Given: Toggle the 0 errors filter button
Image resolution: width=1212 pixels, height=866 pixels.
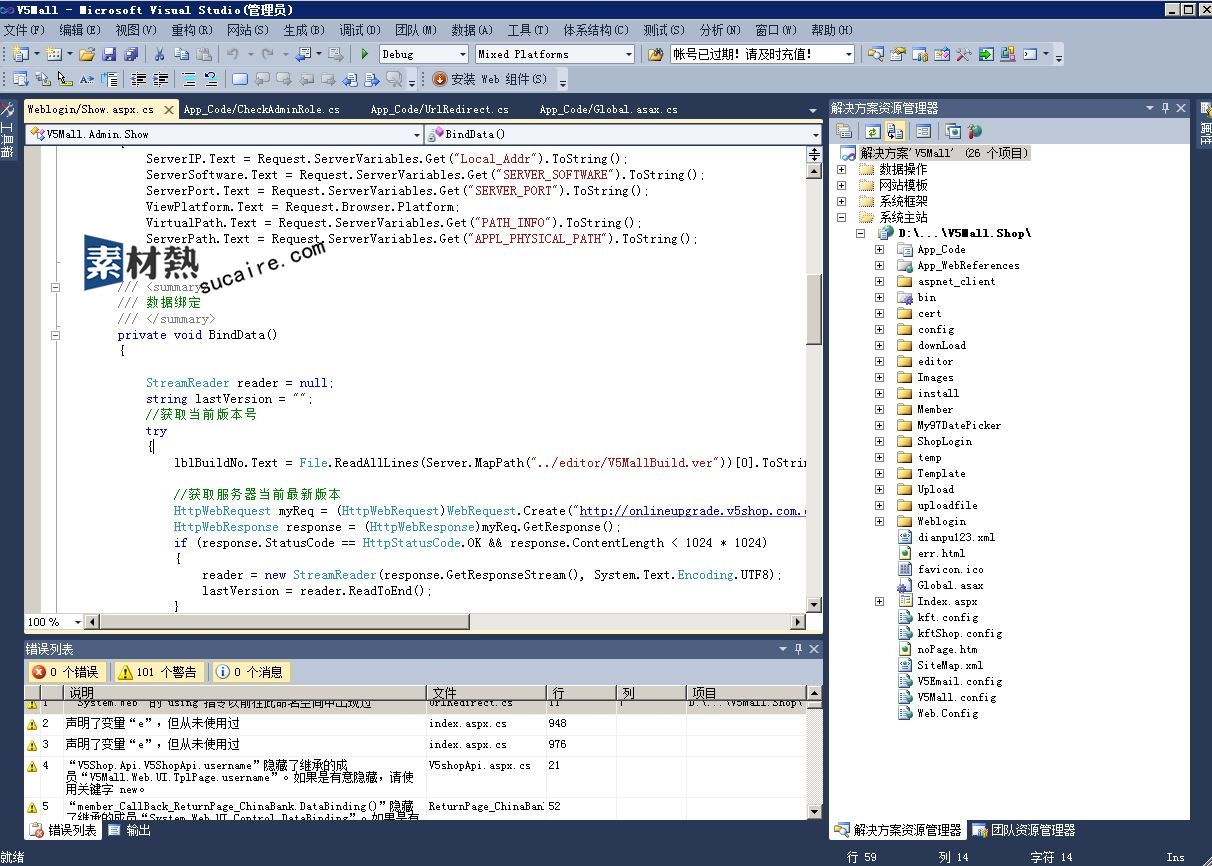Looking at the screenshot, I should (67, 672).
